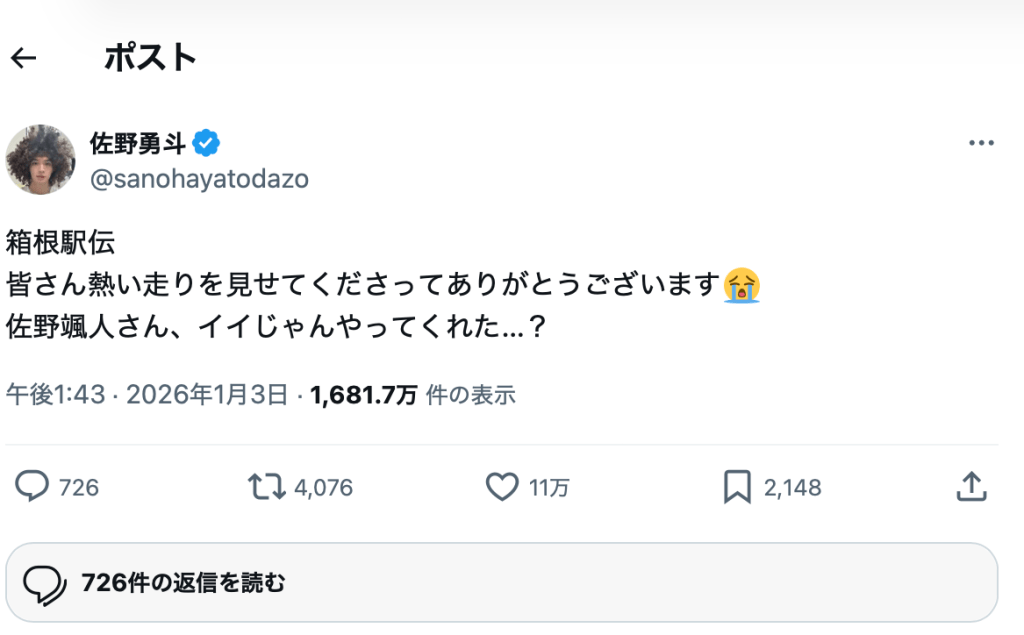Image resolution: width=1024 pixels, height=635 pixels.
Task: Open the share upload icon
Action: pos(971,487)
